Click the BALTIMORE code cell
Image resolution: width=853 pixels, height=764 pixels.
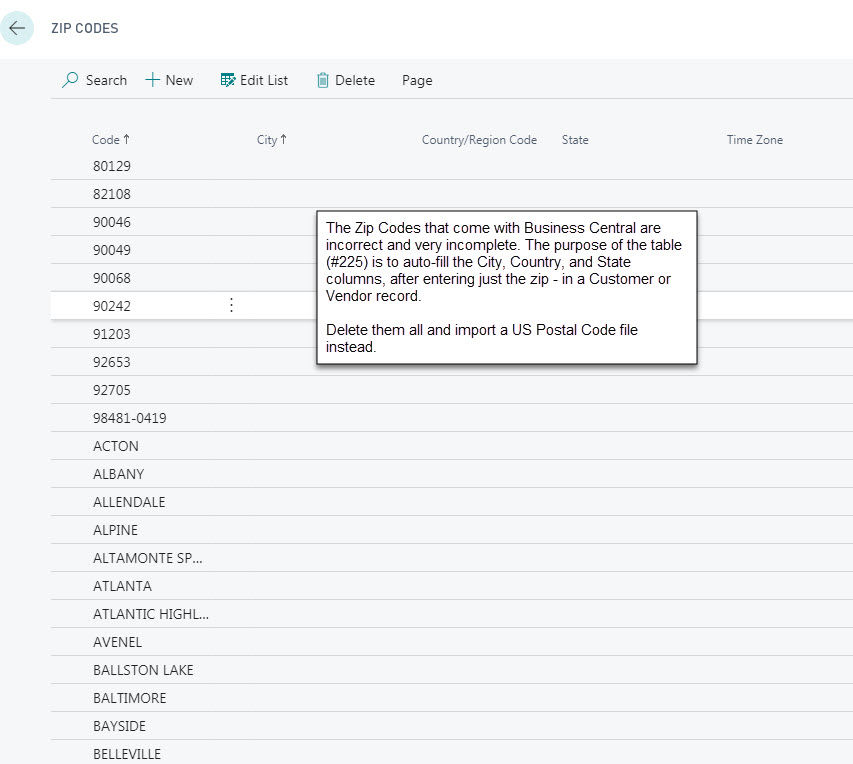130,698
